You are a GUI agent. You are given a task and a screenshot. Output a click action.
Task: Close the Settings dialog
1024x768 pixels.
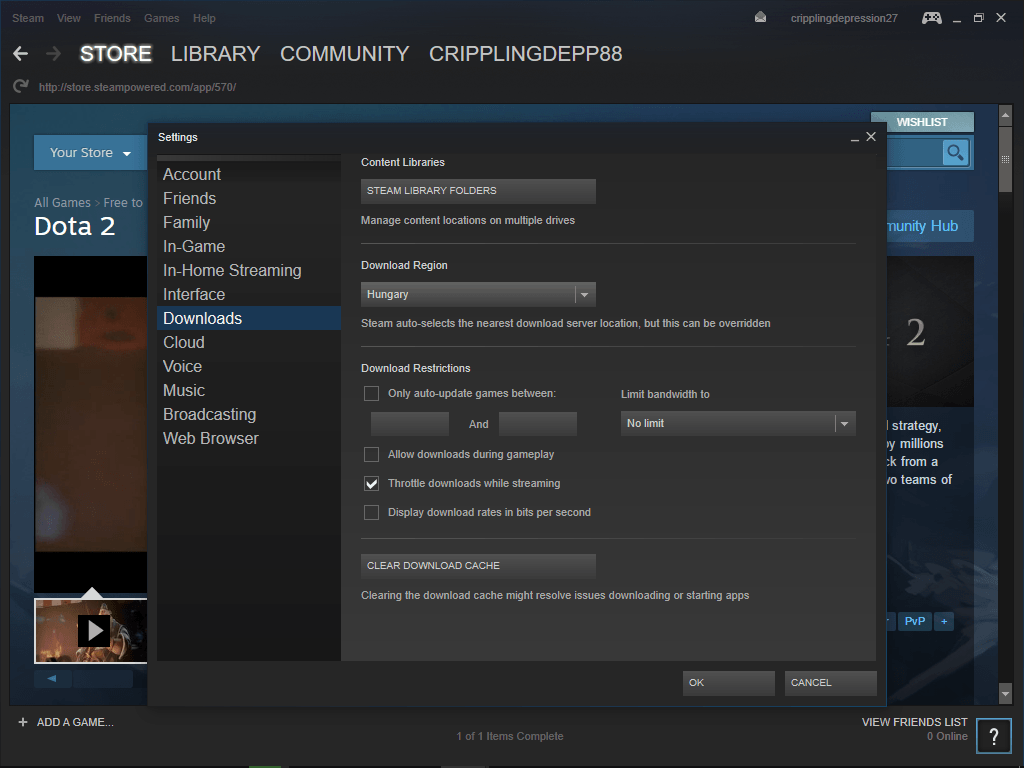pyautogui.click(x=871, y=136)
